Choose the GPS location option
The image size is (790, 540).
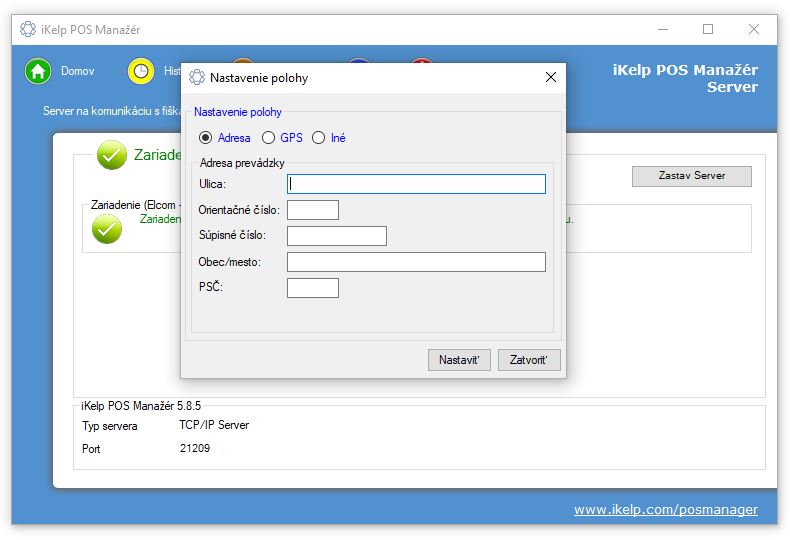[269, 138]
